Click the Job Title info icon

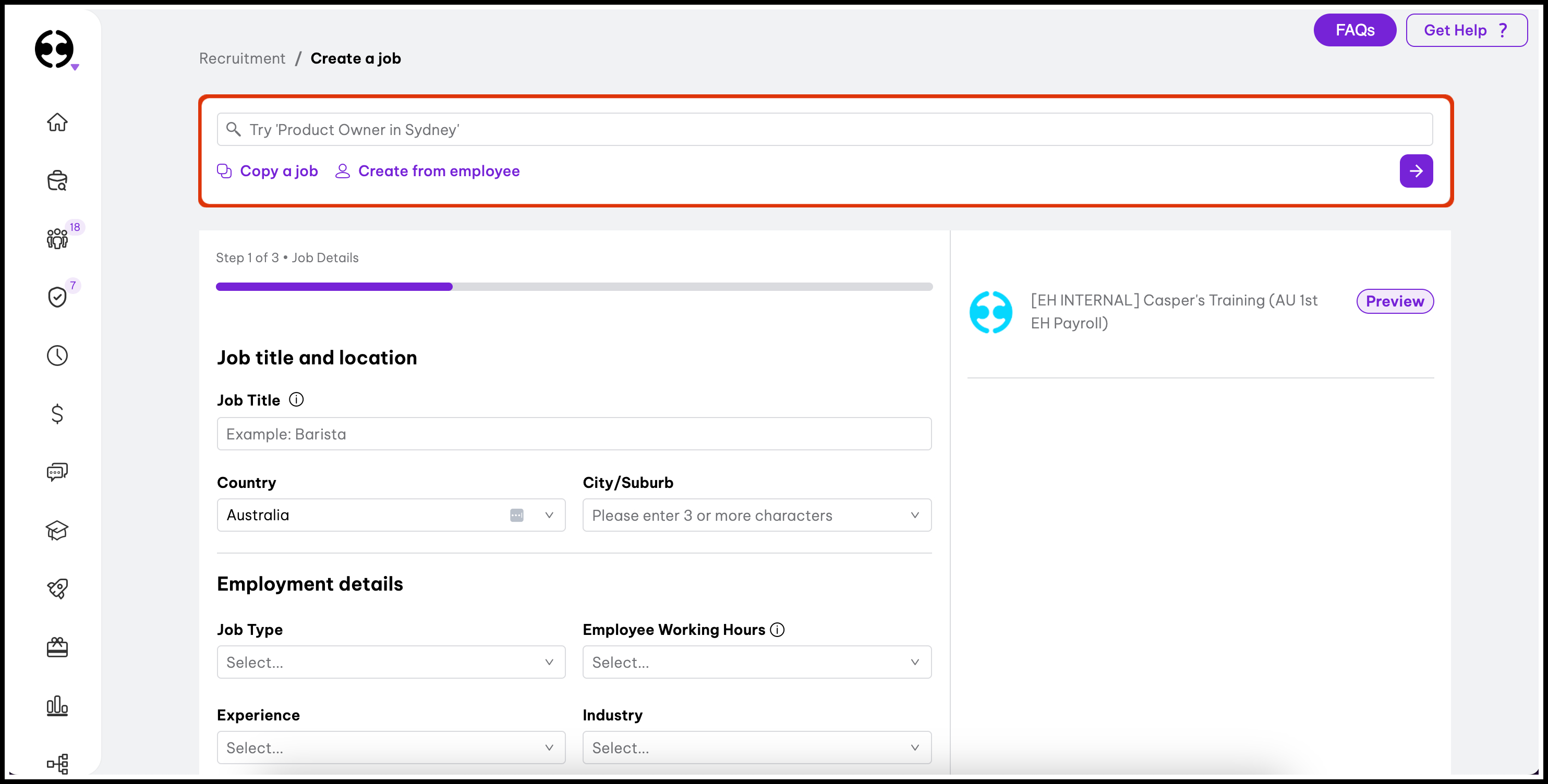(296, 399)
